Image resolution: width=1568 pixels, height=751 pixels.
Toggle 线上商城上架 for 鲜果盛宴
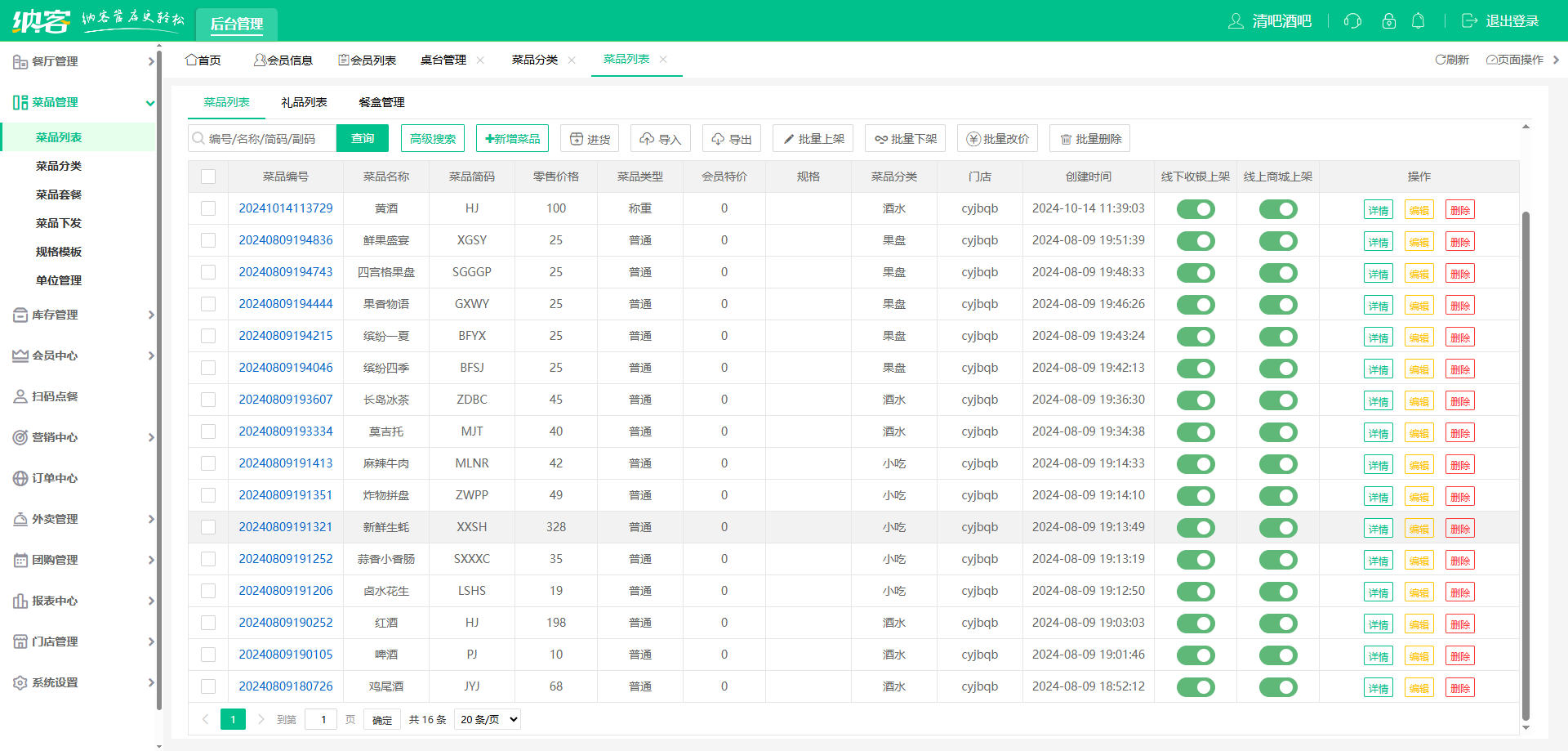click(1278, 240)
